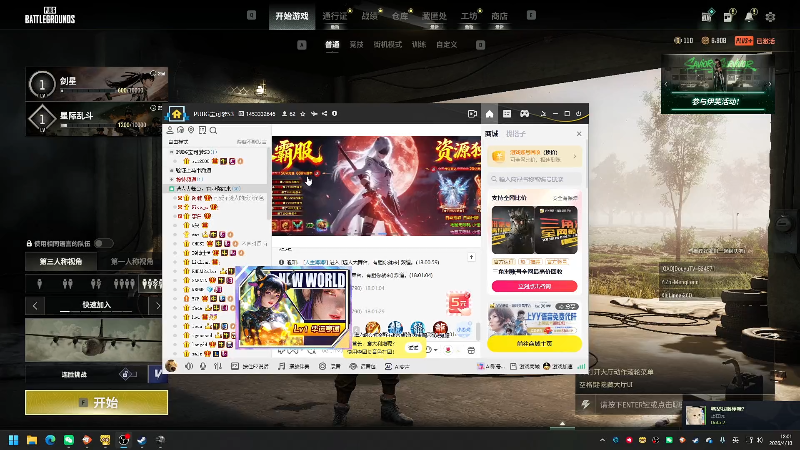Open the 商店 tab in PUBG
800x450 pixels.
(x=499, y=16)
